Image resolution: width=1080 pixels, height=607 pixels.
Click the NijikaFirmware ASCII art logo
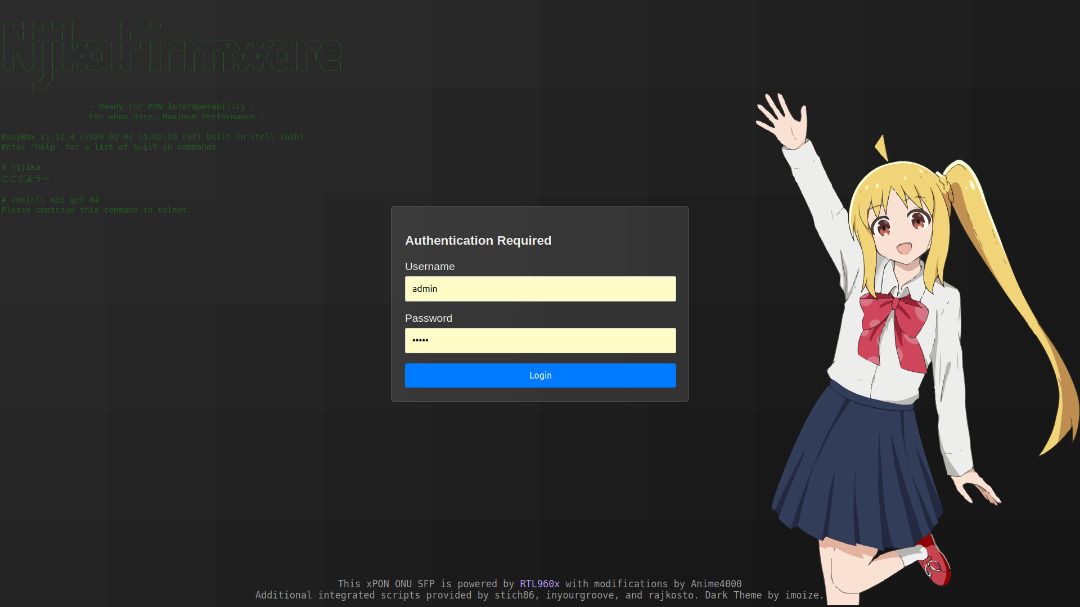[x=170, y=54]
